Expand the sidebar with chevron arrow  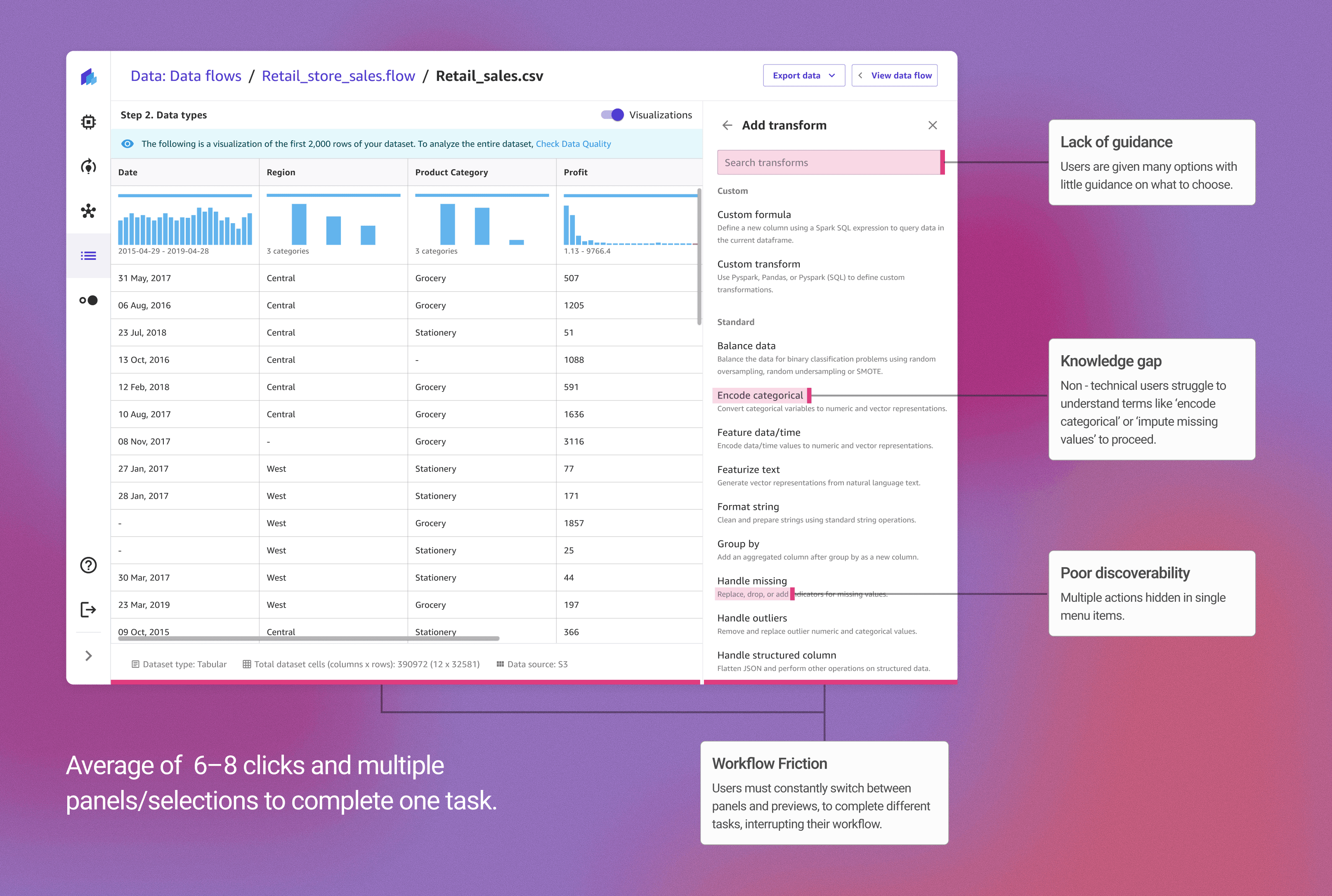pyautogui.click(x=88, y=655)
